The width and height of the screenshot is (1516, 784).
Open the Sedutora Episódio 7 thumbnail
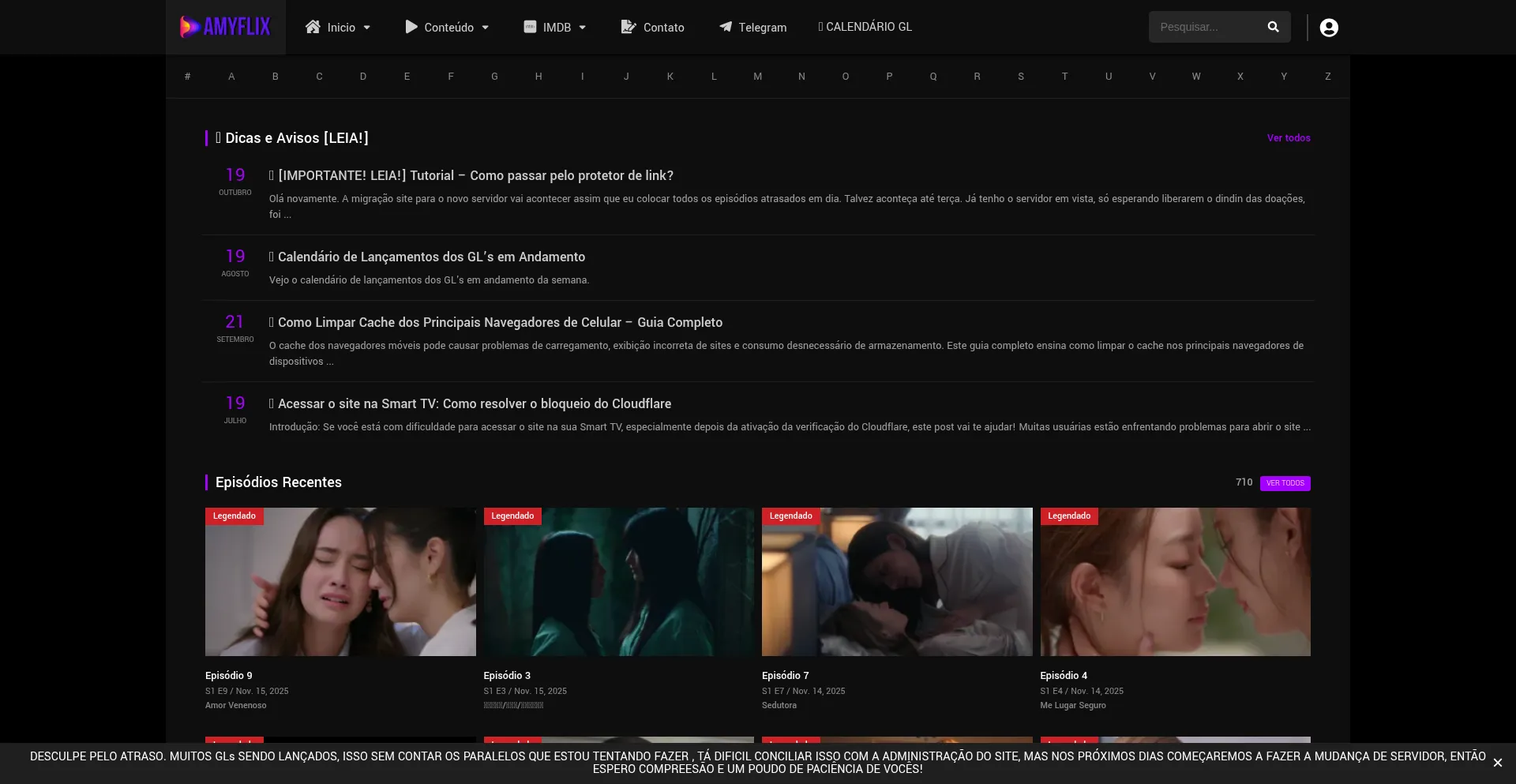point(897,582)
